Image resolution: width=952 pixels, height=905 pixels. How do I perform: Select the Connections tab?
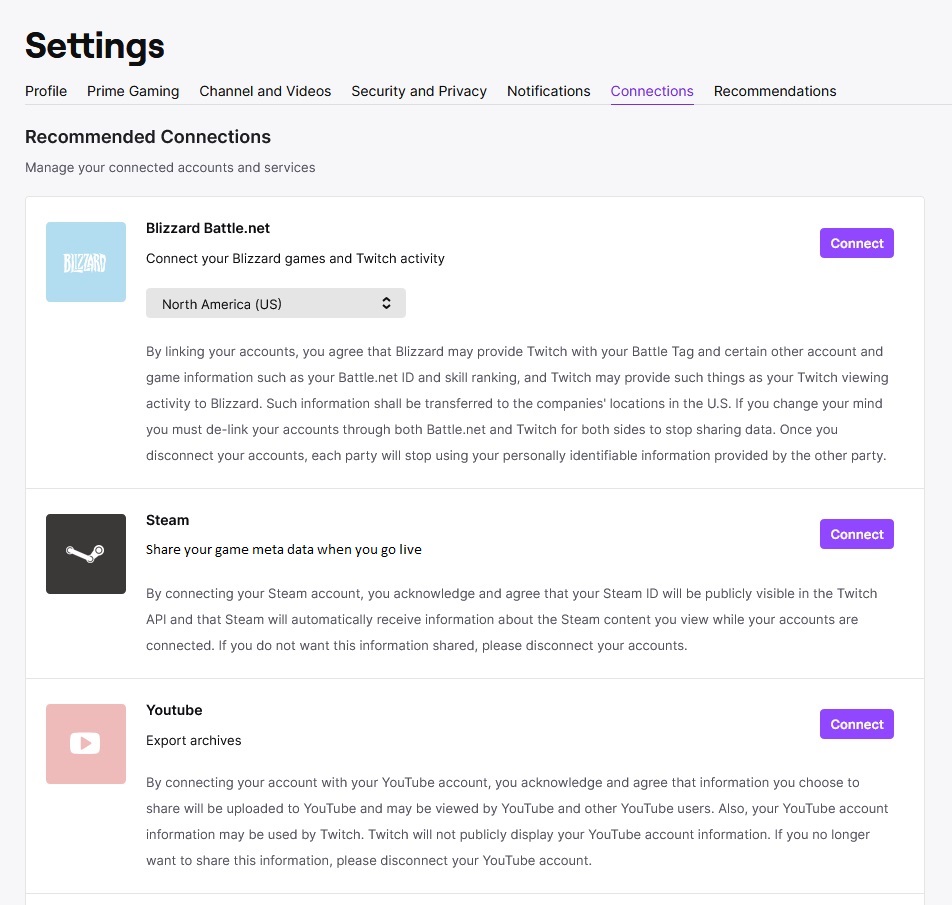coord(652,91)
